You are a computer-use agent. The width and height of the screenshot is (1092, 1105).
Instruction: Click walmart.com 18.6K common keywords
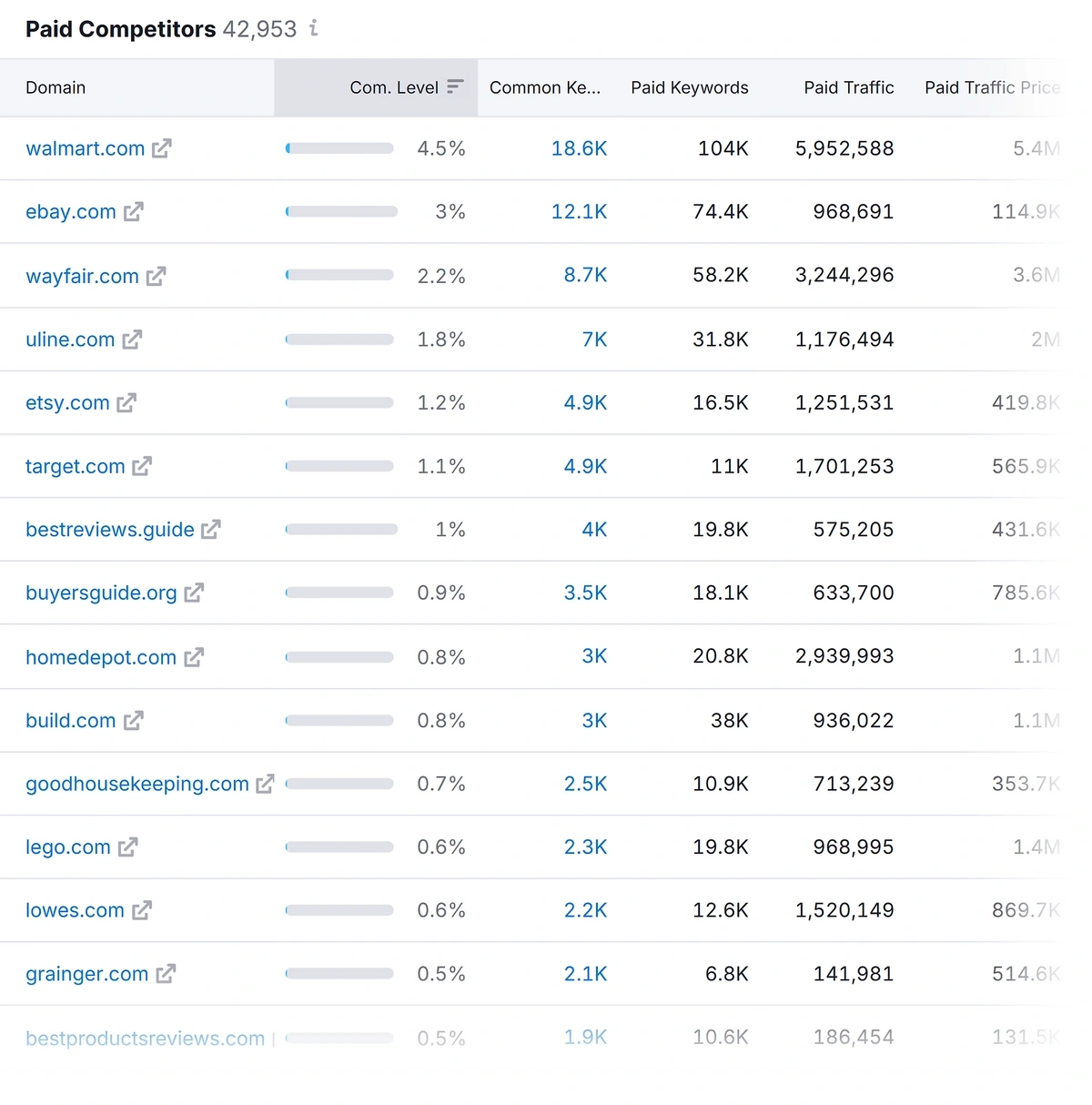point(579,148)
